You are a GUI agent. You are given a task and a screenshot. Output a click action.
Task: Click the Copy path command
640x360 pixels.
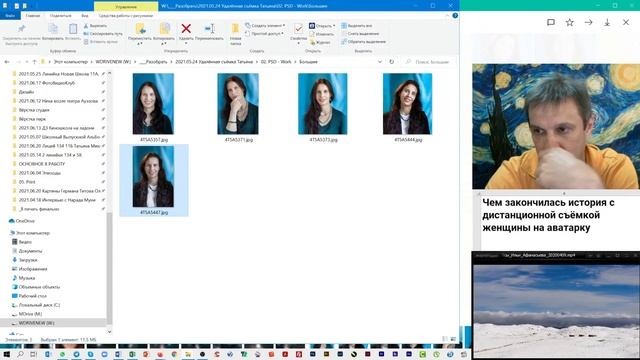click(x=103, y=33)
